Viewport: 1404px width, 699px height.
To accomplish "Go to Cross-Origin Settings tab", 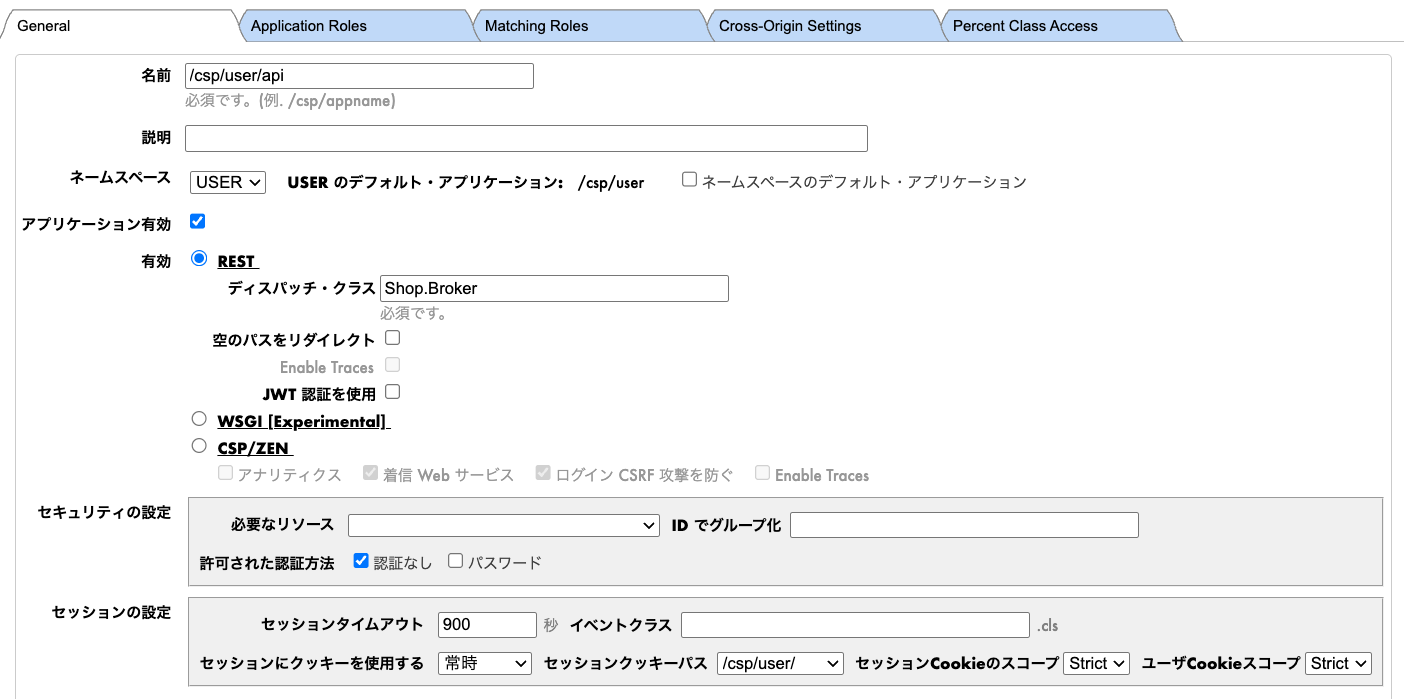I will [789, 26].
